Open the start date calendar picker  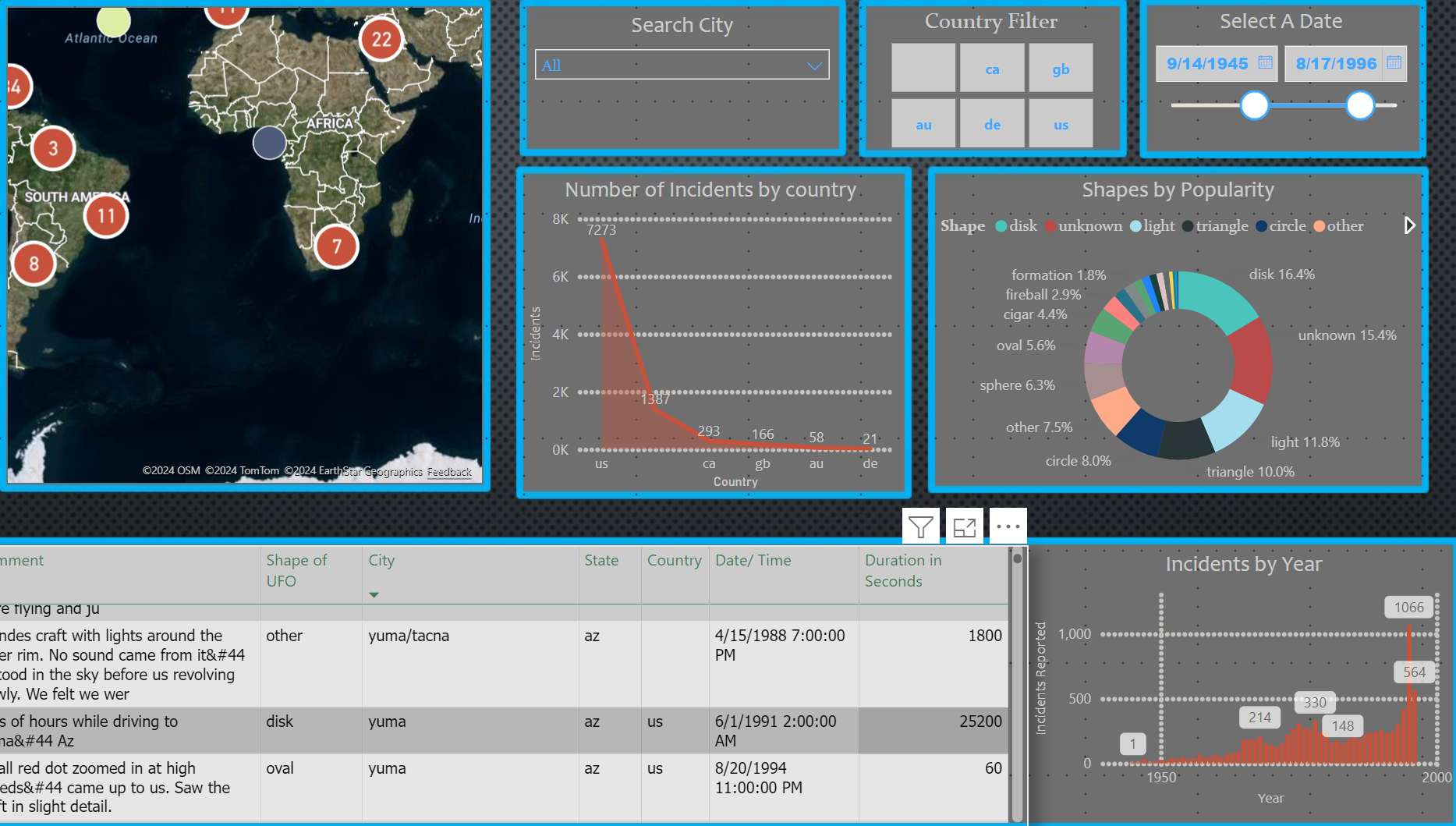pyautogui.click(x=1265, y=62)
